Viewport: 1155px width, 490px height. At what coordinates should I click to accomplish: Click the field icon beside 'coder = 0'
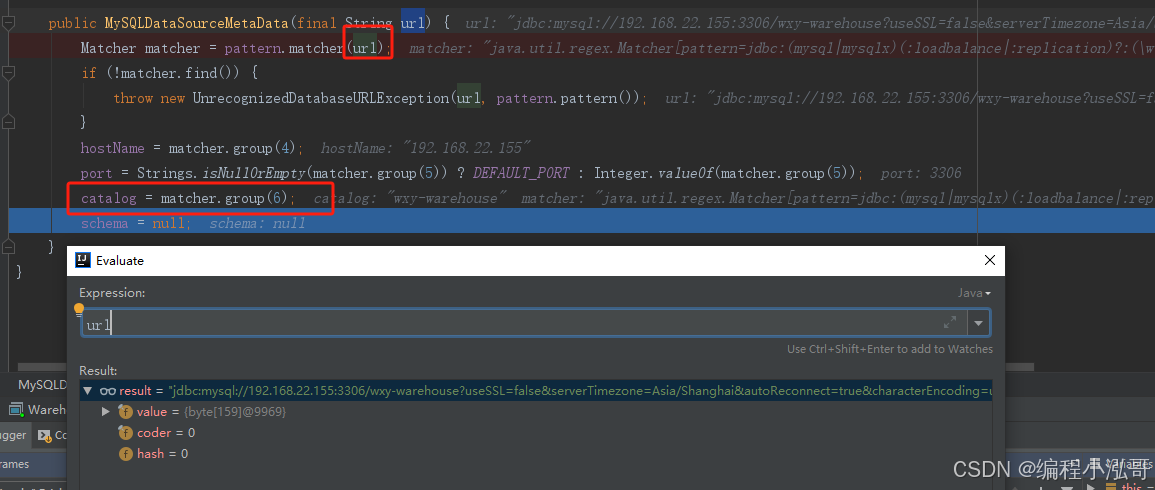125,433
